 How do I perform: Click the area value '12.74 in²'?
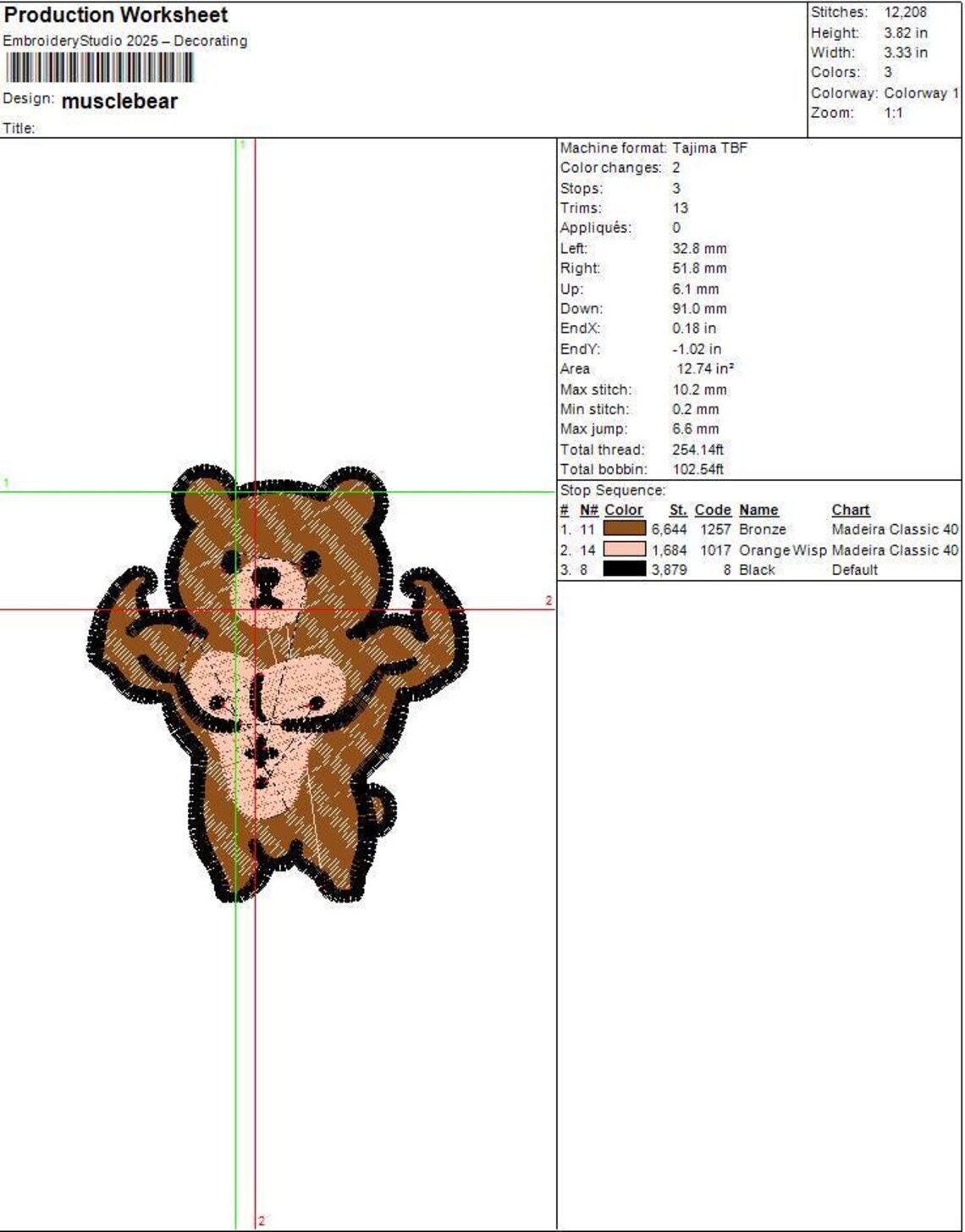point(704,369)
